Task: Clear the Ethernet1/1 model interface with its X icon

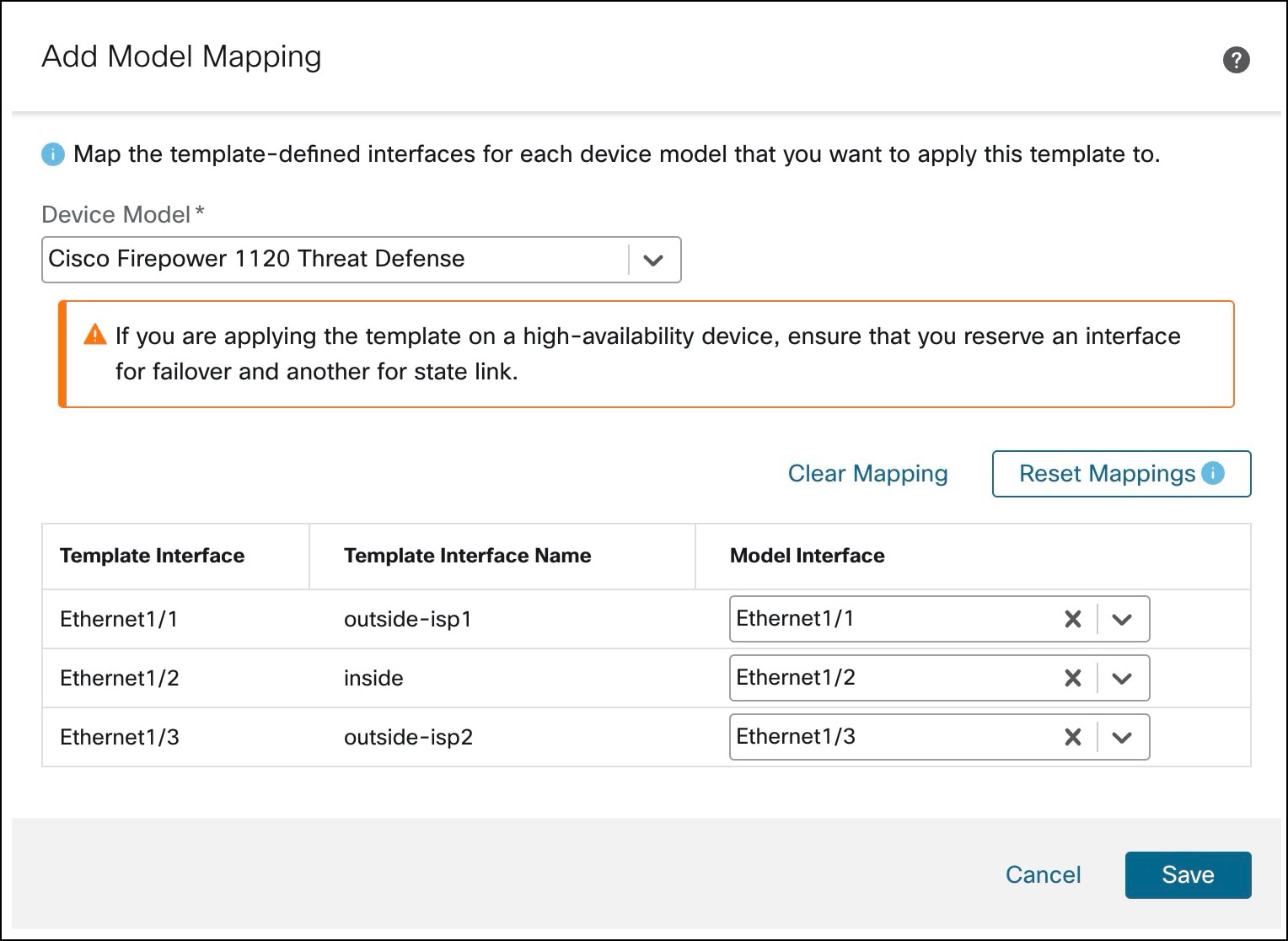Action: pos(1072,619)
